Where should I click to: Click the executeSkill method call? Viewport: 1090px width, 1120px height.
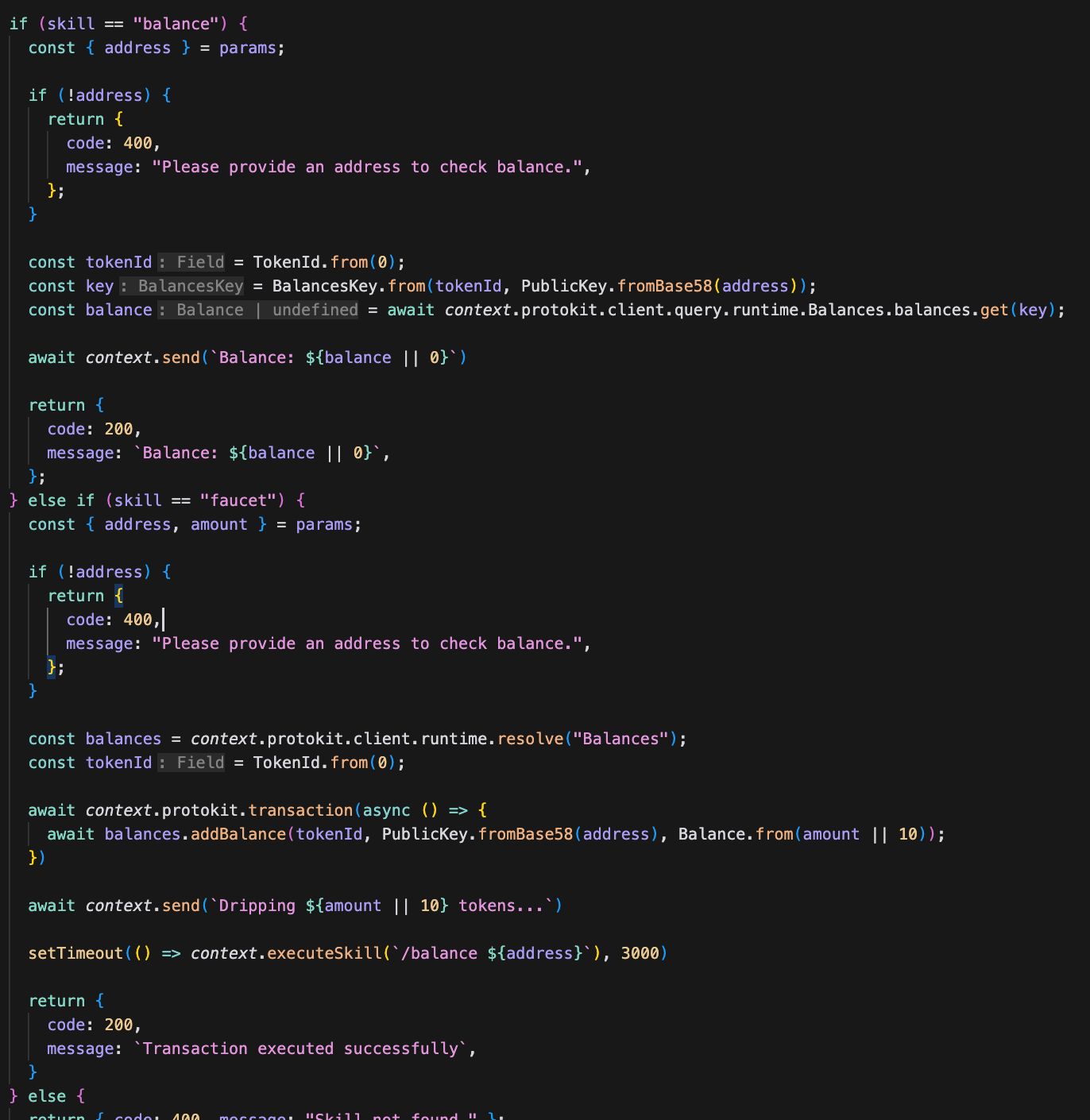pyautogui.click(x=325, y=953)
